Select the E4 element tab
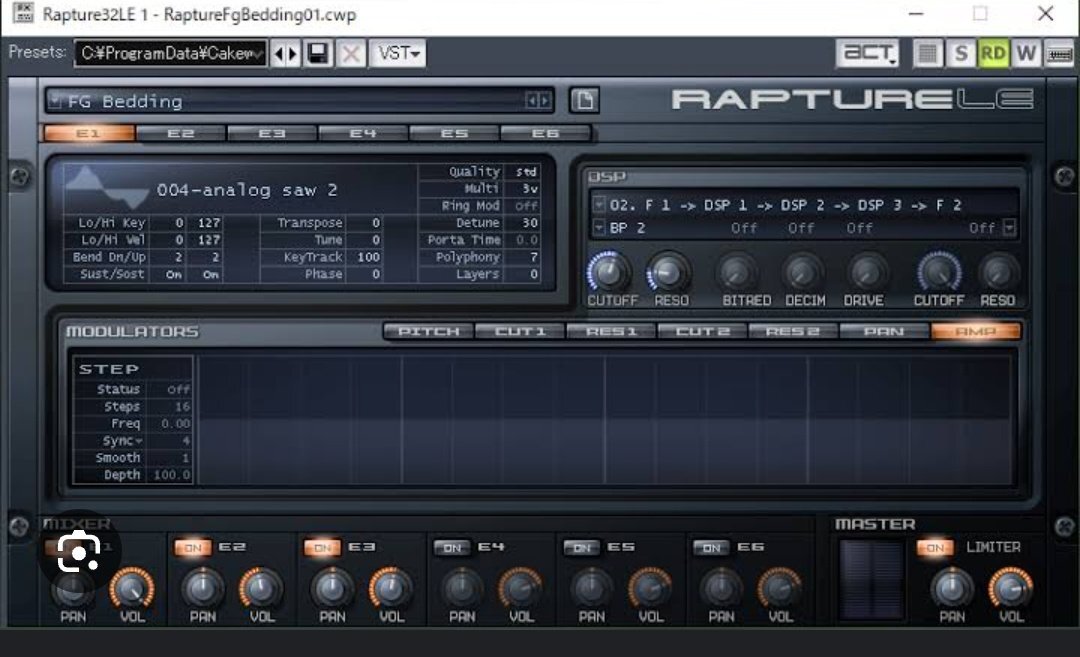Viewport: 1080px width, 657px height. point(363,133)
